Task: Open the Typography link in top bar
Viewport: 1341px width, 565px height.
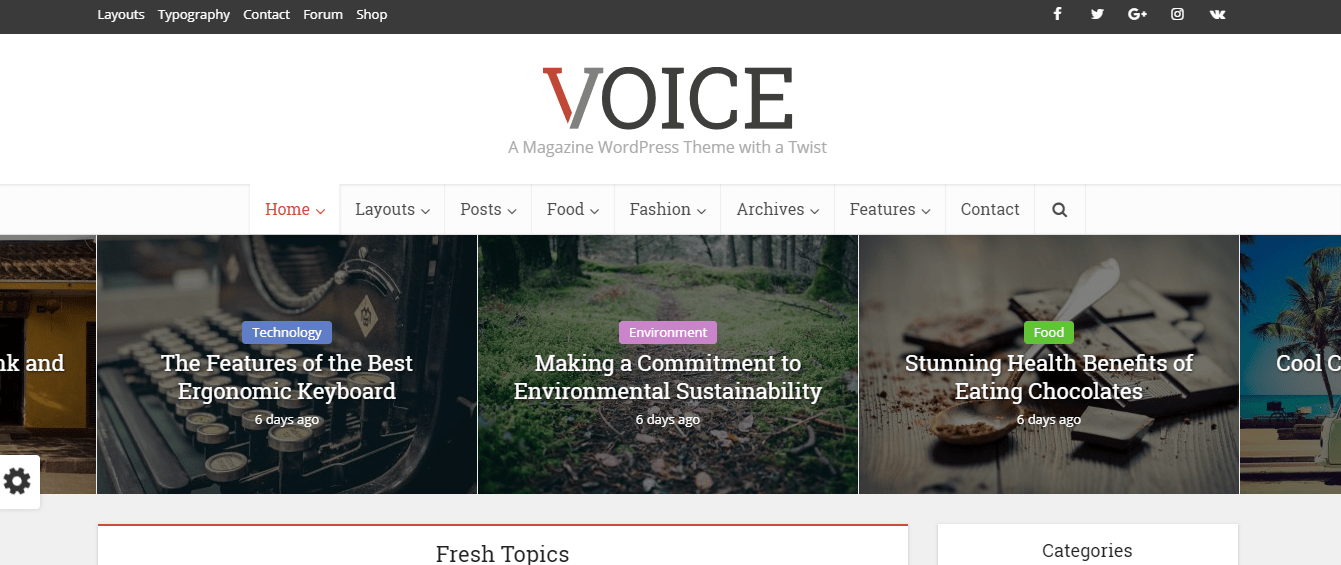Action: pos(194,15)
